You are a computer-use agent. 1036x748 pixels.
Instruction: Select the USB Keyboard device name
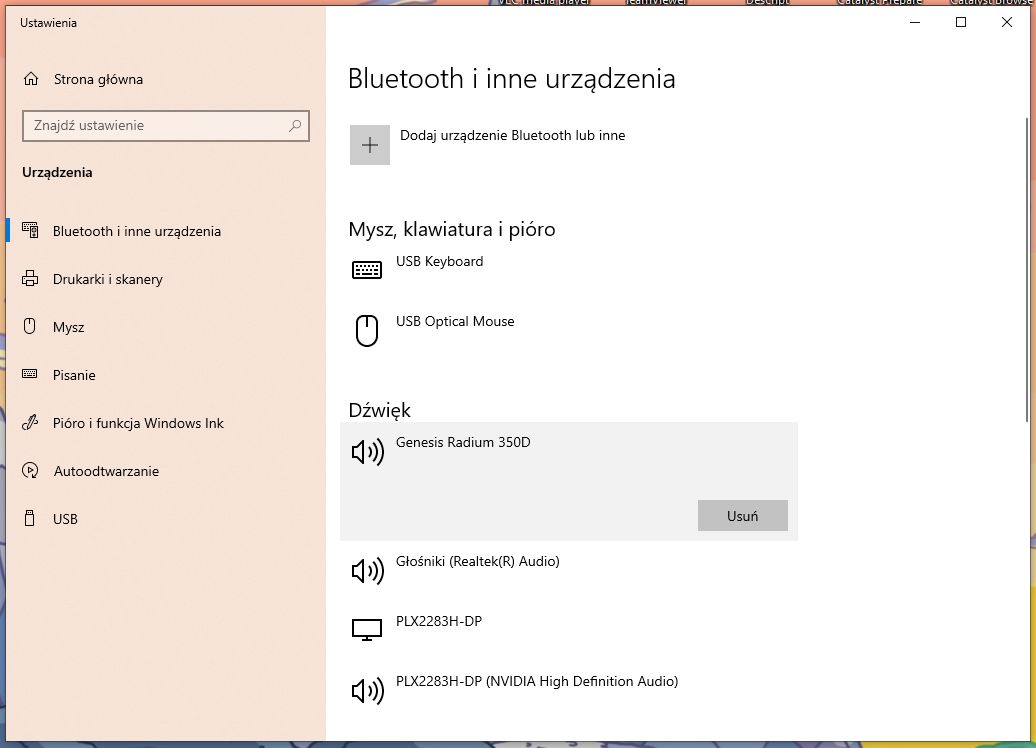coord(439,261)
